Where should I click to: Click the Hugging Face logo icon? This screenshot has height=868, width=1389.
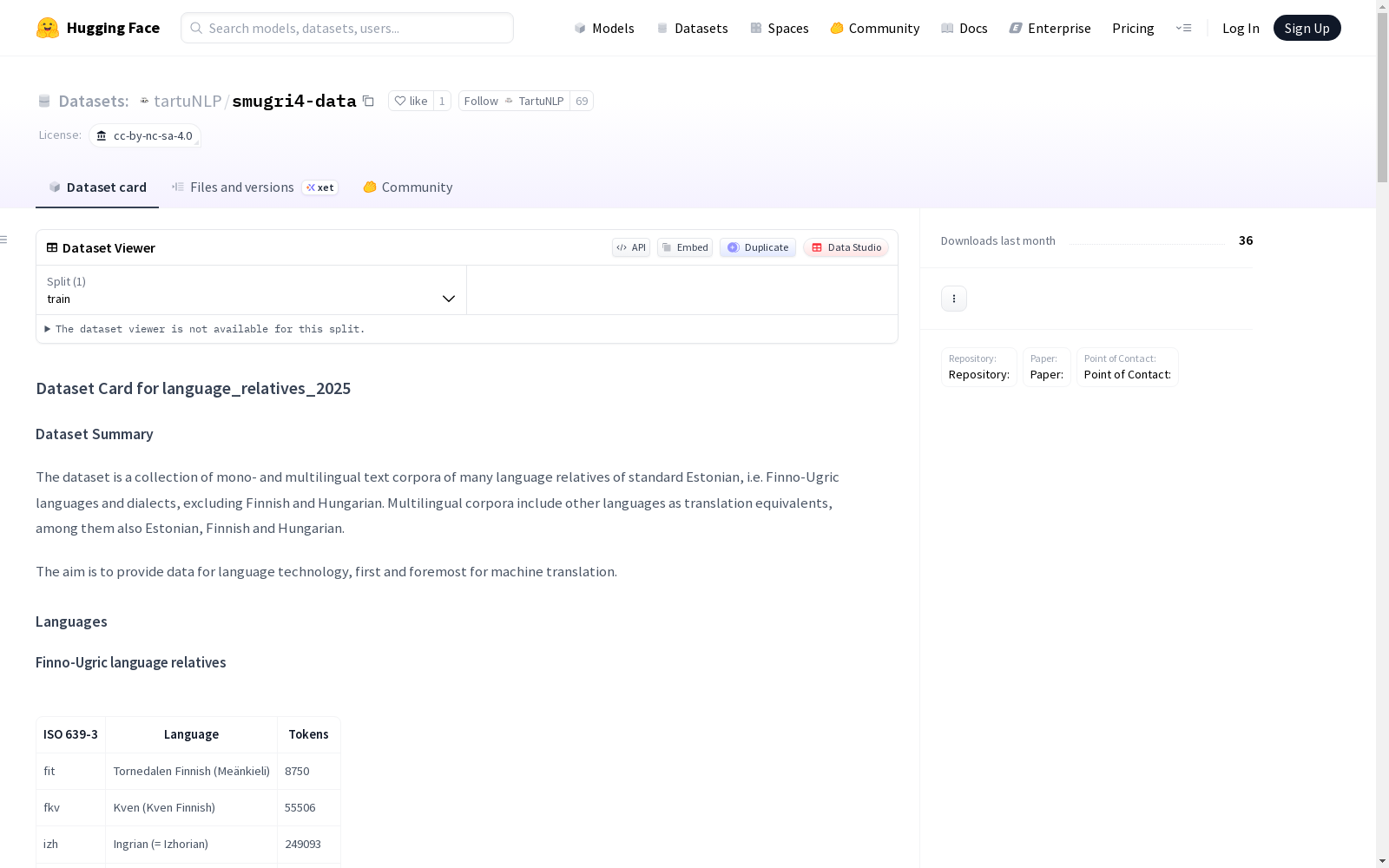48,28
